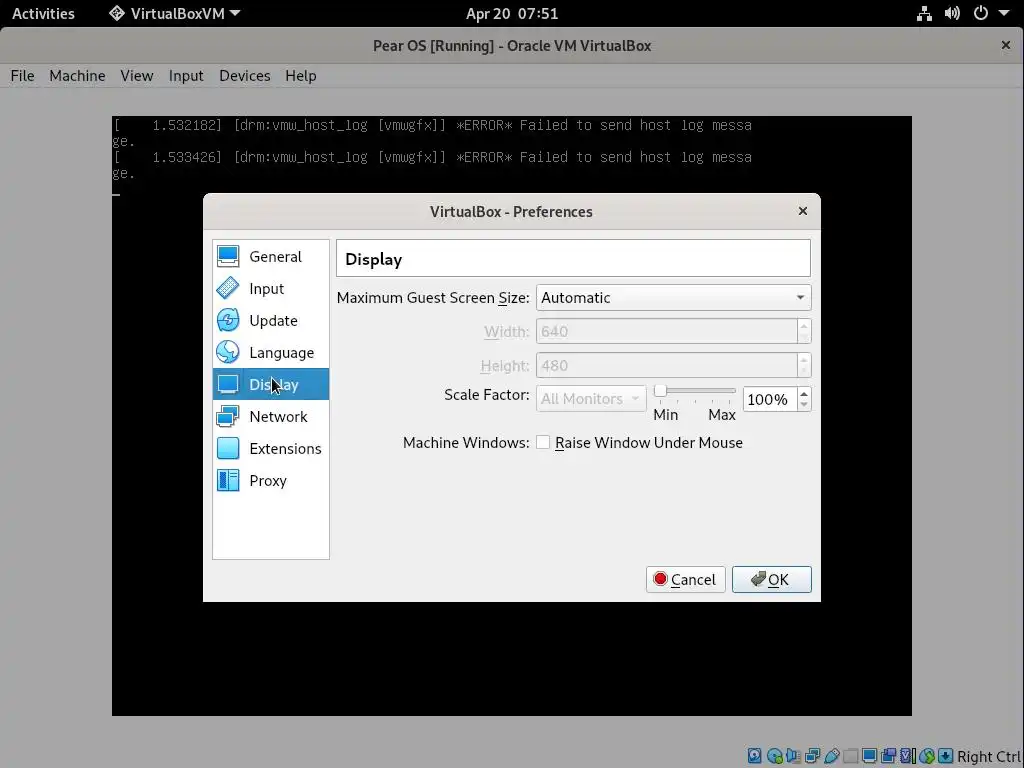Click the mouse integration status icon
Viewport: 1024px width, 768px height.
[927, 756]
